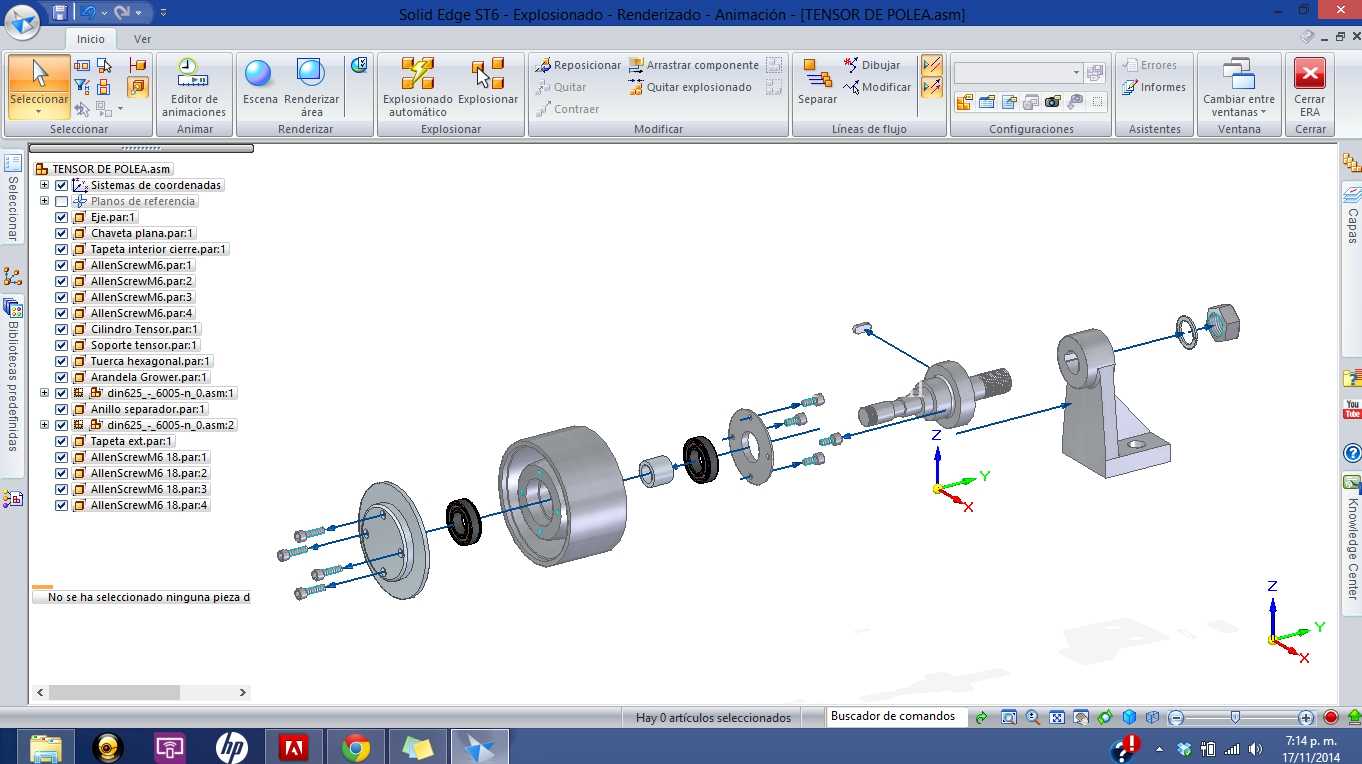
Task: Open File Explorer from the taskbar
Action: (45, 747)
